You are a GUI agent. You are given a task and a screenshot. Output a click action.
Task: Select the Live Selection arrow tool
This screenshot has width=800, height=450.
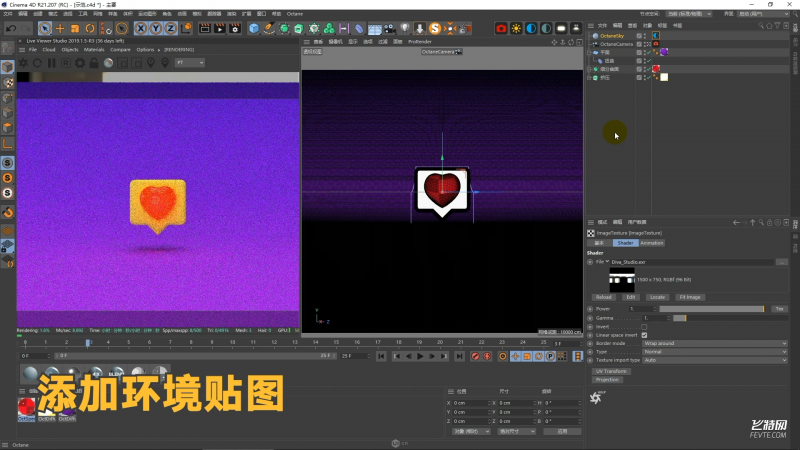tap(45, 29)
